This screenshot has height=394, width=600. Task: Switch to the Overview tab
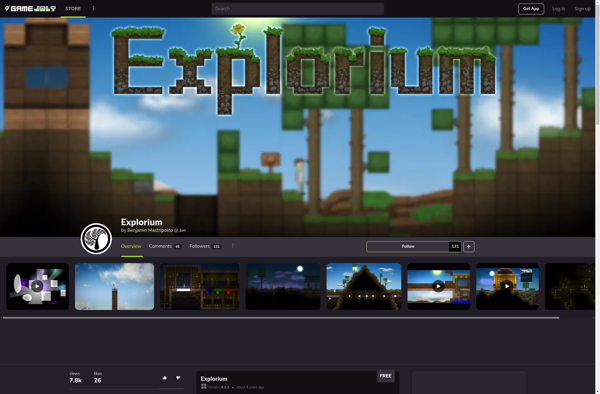[x=131, y=246]
